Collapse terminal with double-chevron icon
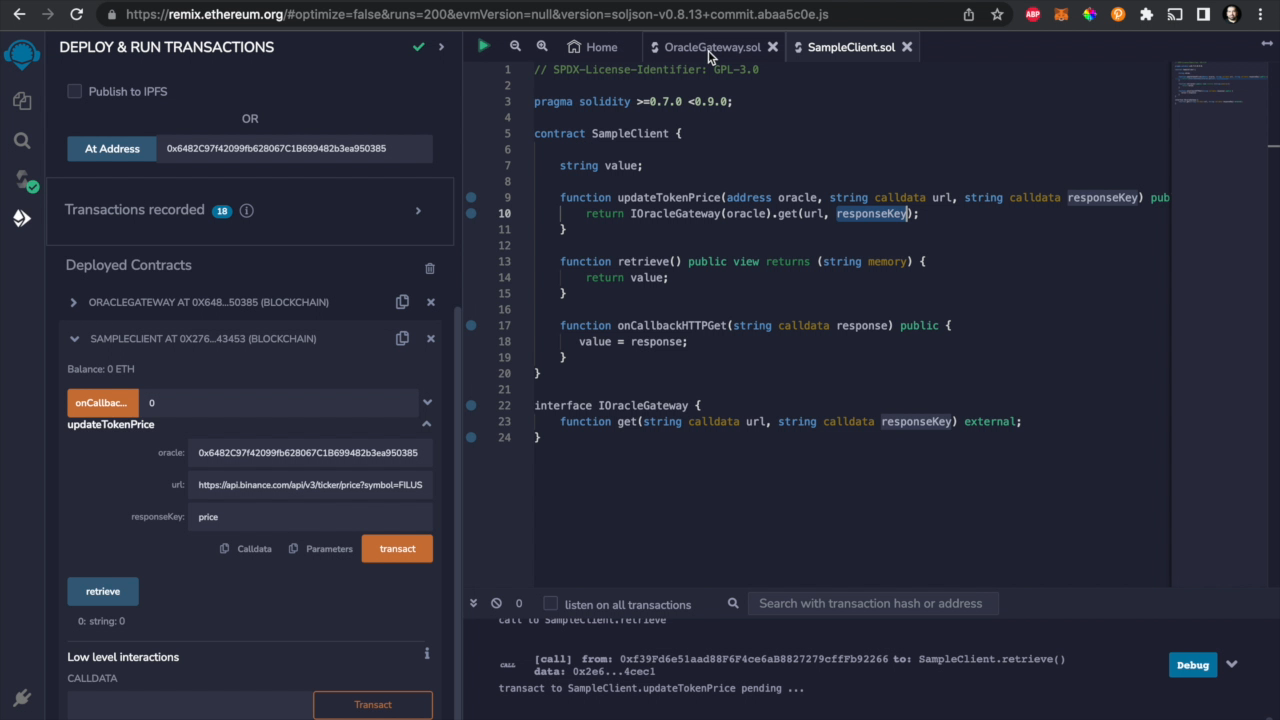The width and height of the screenshot is (1280, 720). point(475,603)
